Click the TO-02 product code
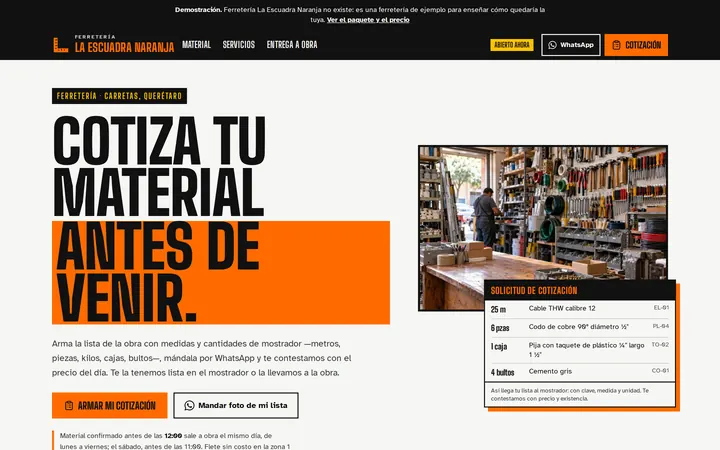Viewport: 720px width, 450px height. point(660,344)
